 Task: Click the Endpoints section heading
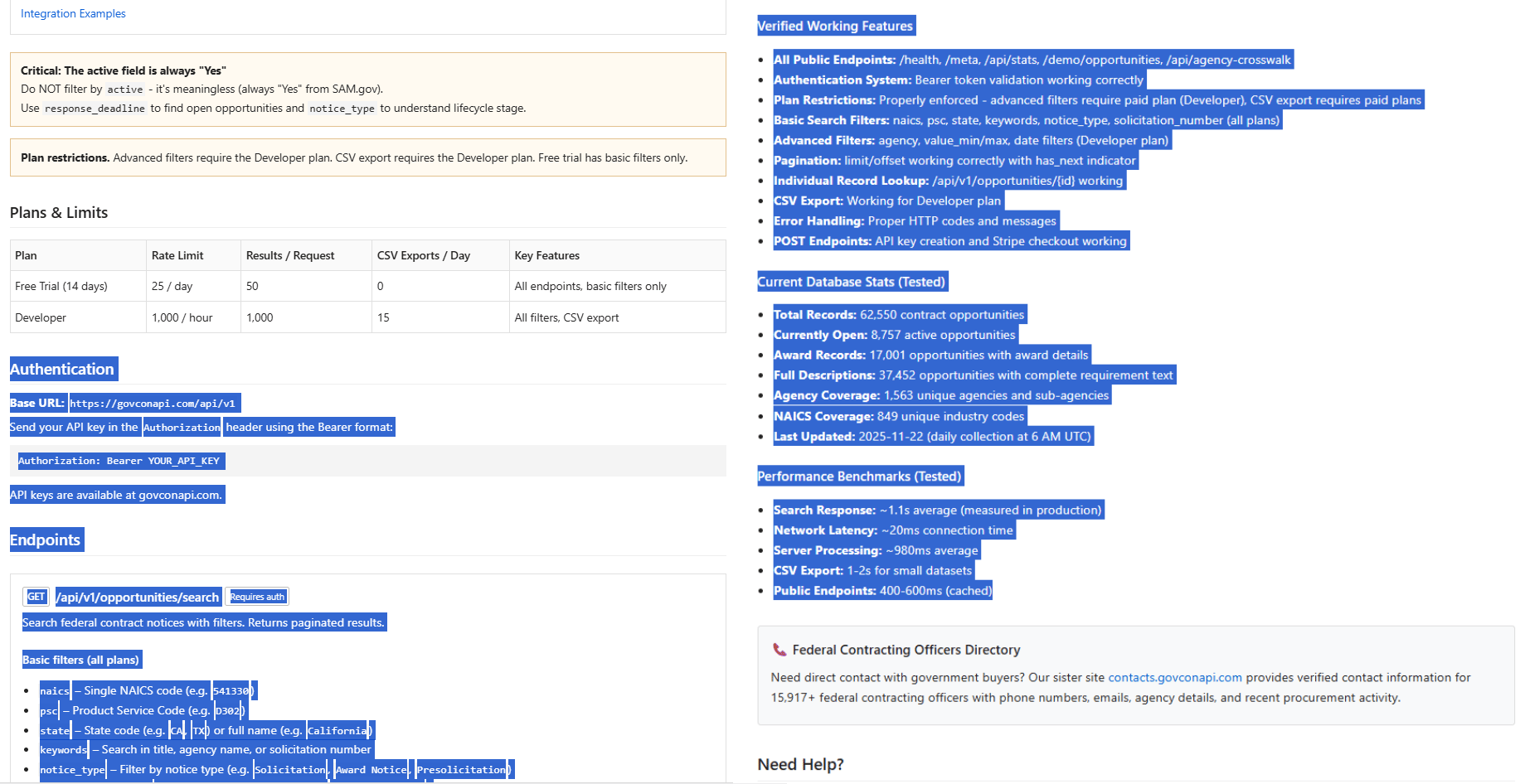(46, 540)
